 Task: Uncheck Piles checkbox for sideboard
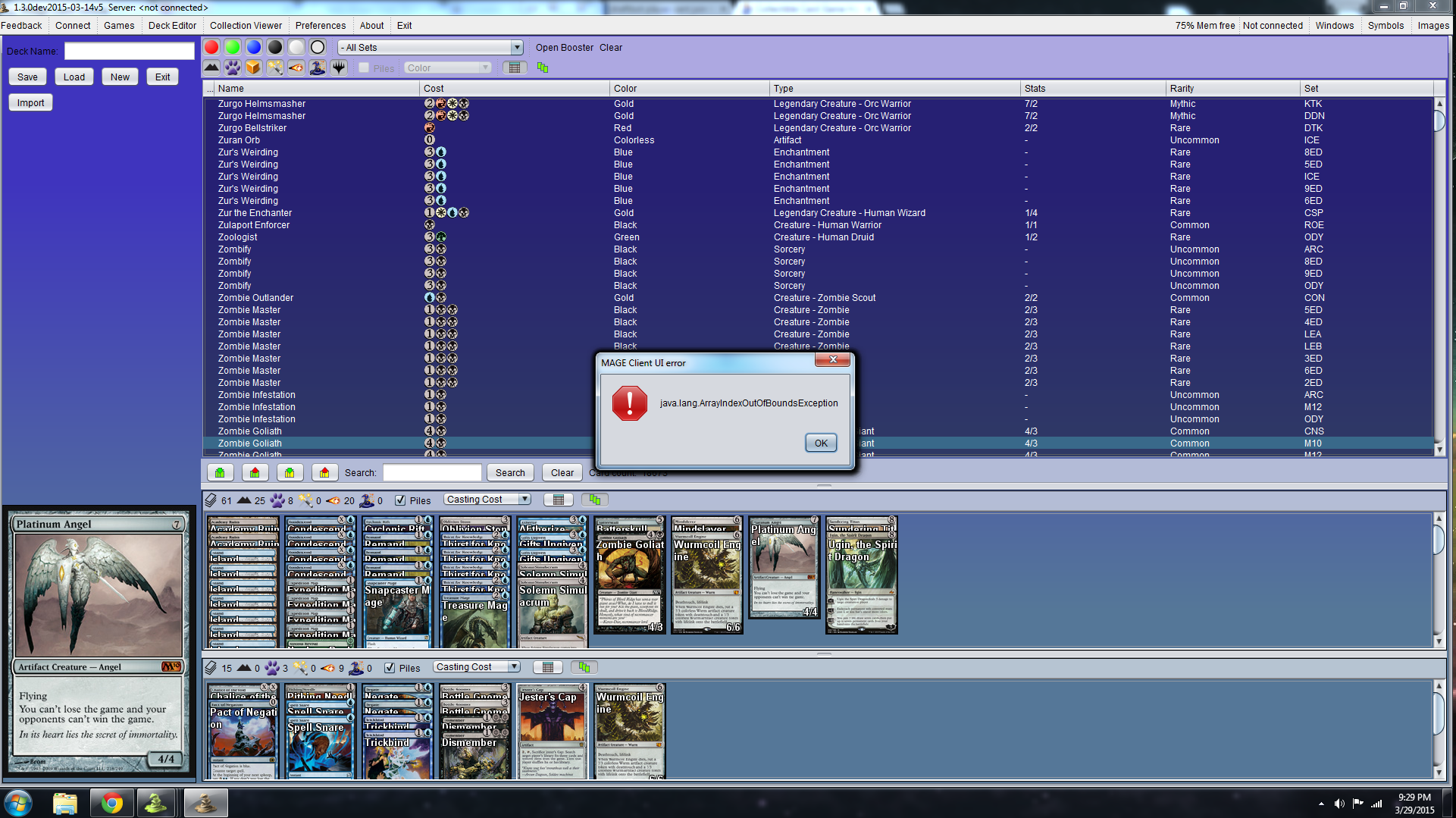pyautogui.click(x=390, y=668)
